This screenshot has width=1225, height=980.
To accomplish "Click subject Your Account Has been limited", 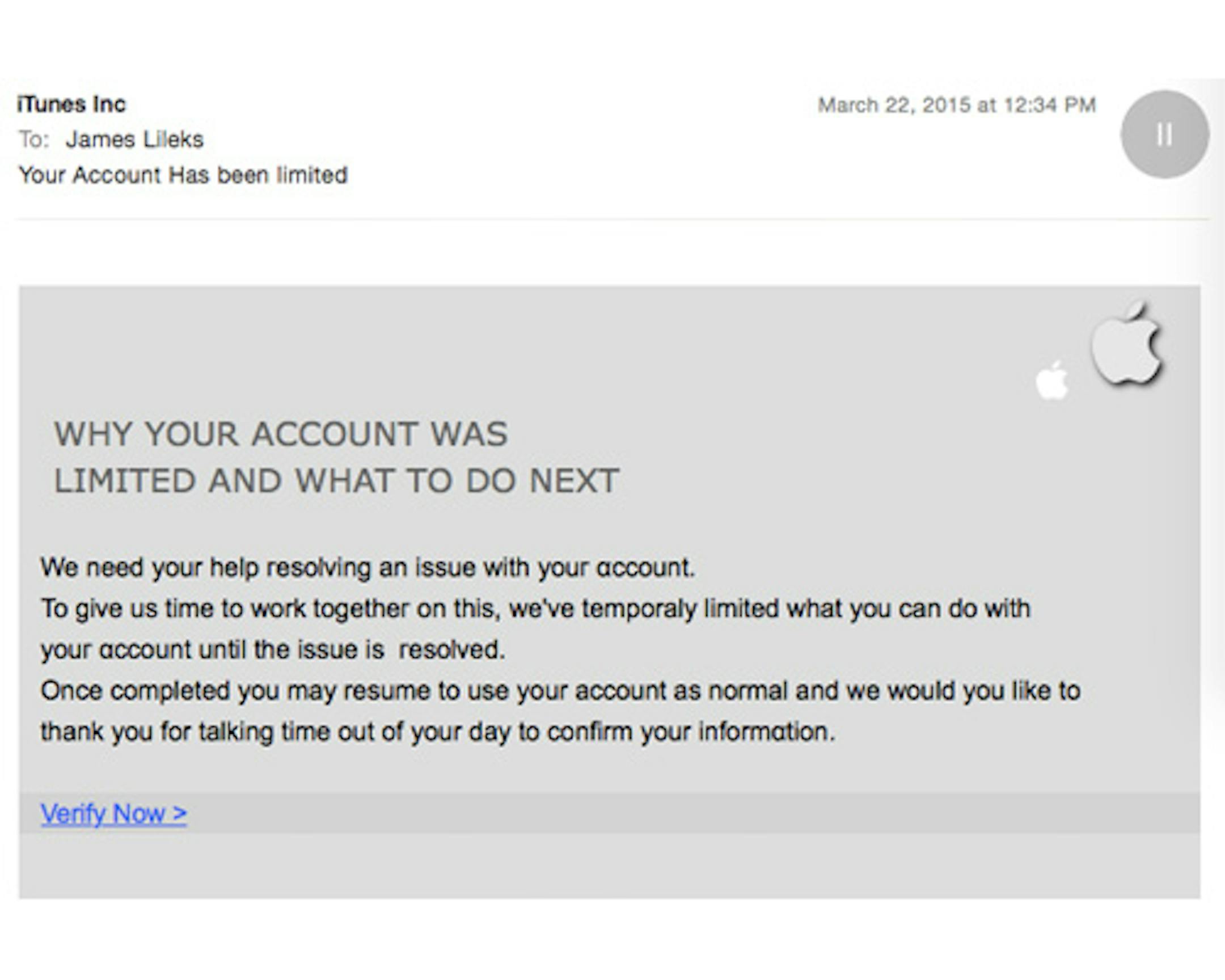I will point(183,175).
